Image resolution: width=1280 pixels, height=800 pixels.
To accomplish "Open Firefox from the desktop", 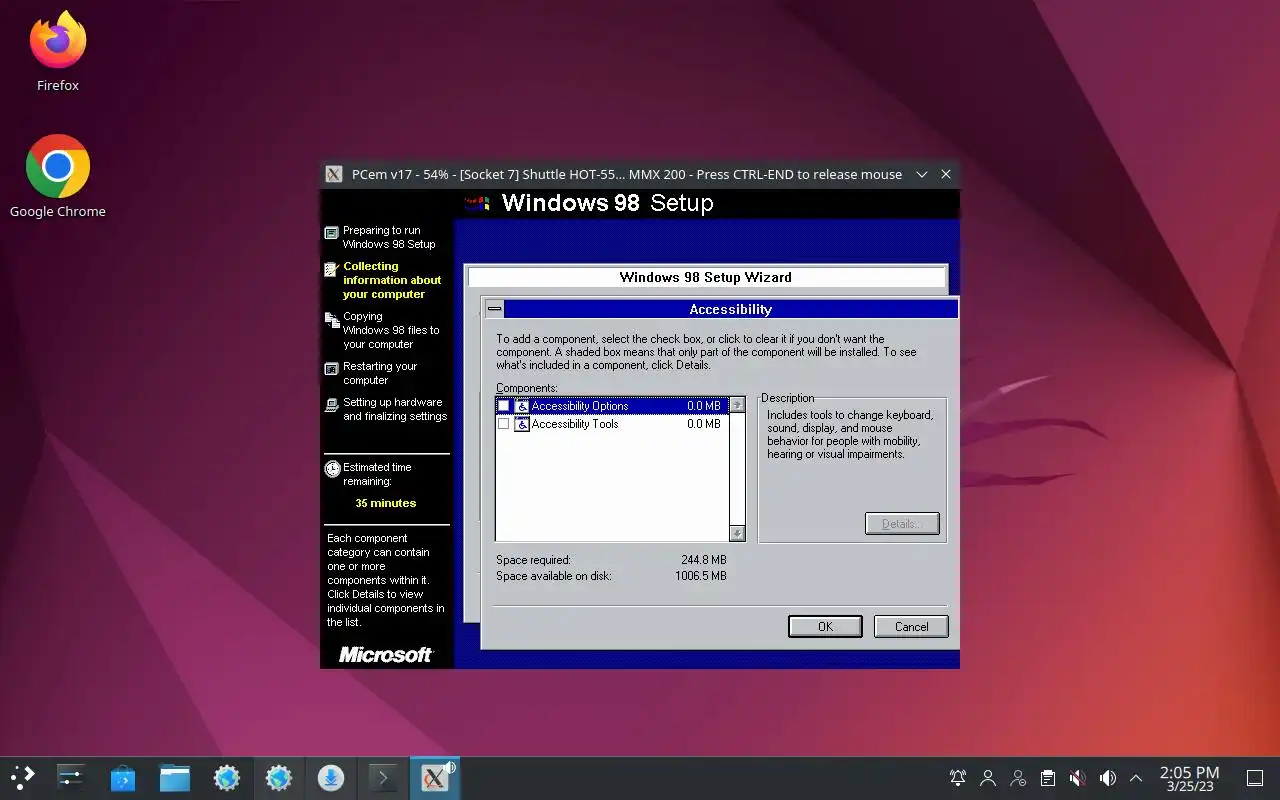I will coord(58,51).
